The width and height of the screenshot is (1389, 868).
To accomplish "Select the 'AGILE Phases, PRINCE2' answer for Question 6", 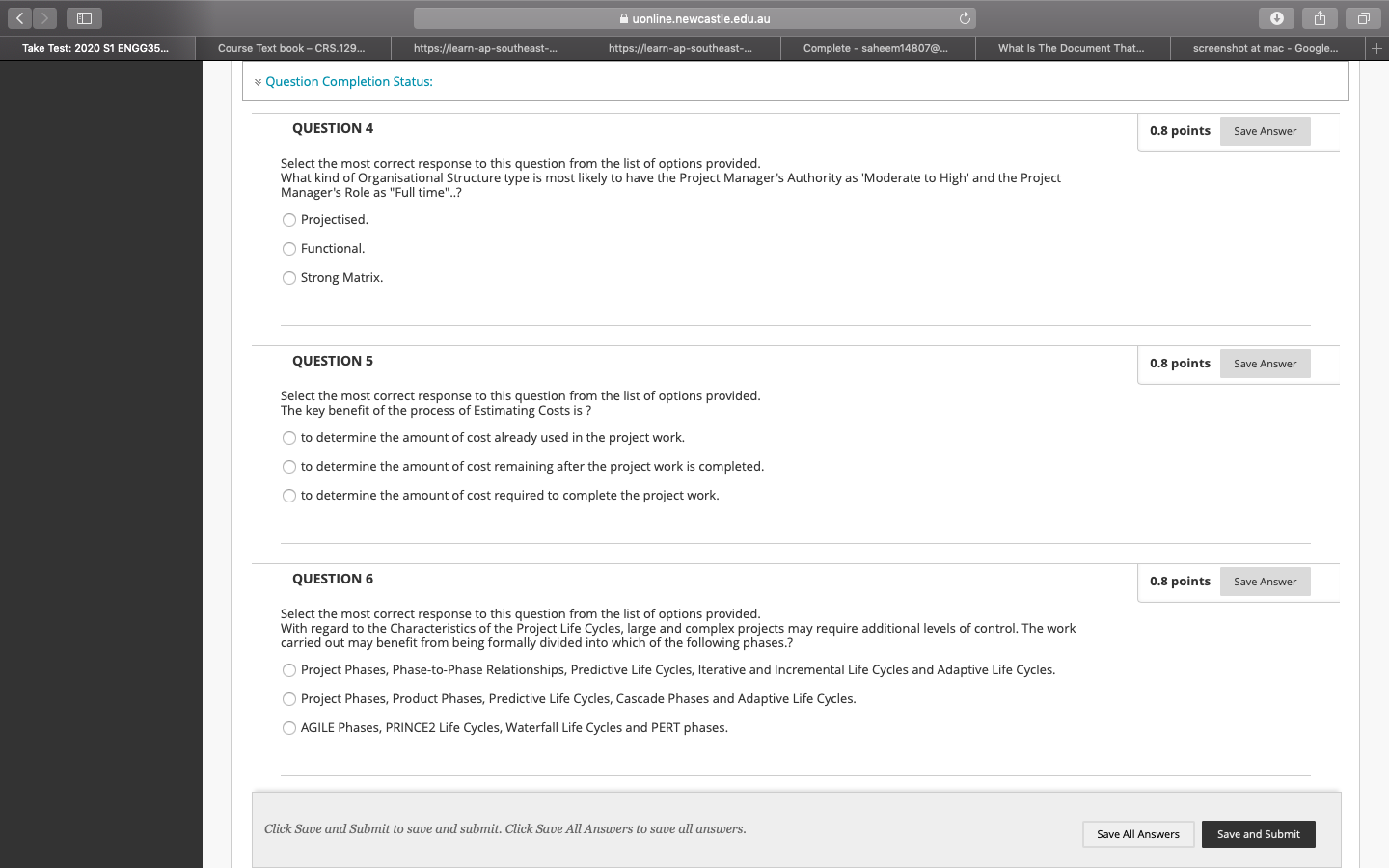I will coord(288,727).
